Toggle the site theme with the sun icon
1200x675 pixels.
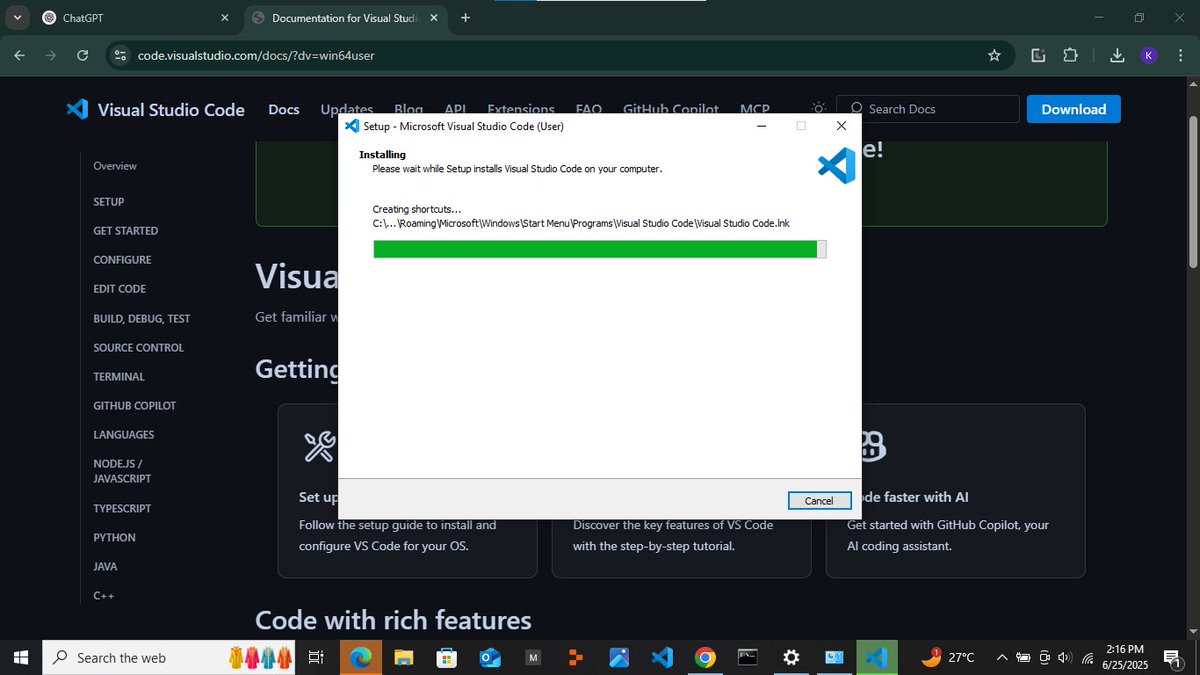pyautogui.click(x=818, y=108)
